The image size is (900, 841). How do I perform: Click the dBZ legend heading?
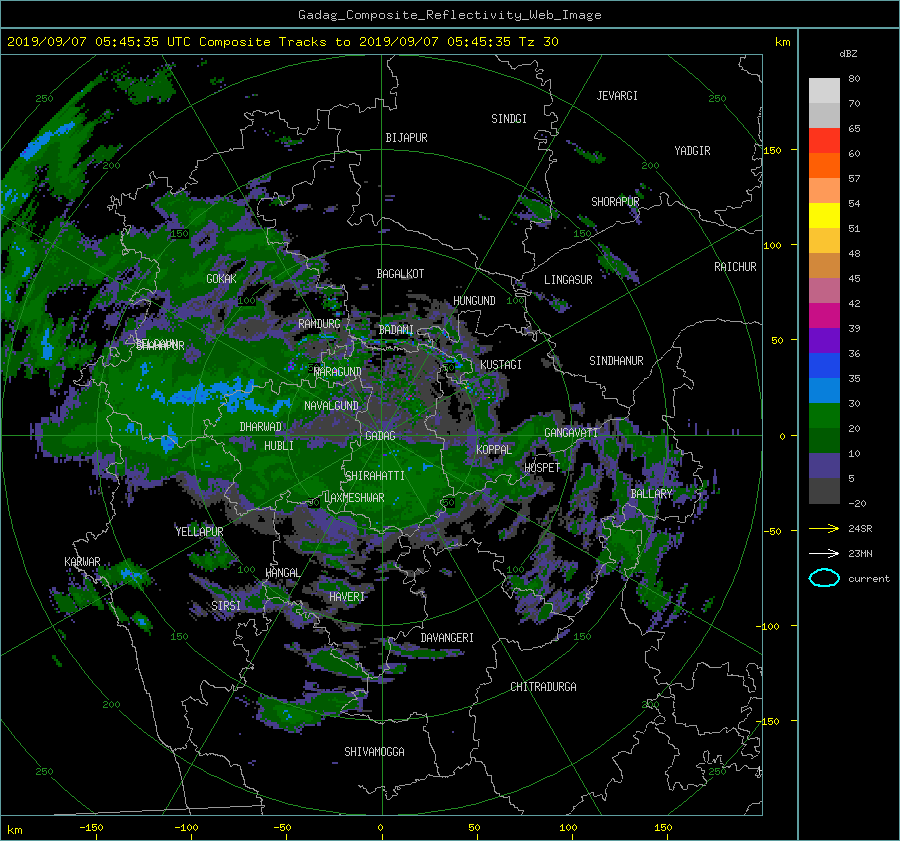[x=848, y=54]
